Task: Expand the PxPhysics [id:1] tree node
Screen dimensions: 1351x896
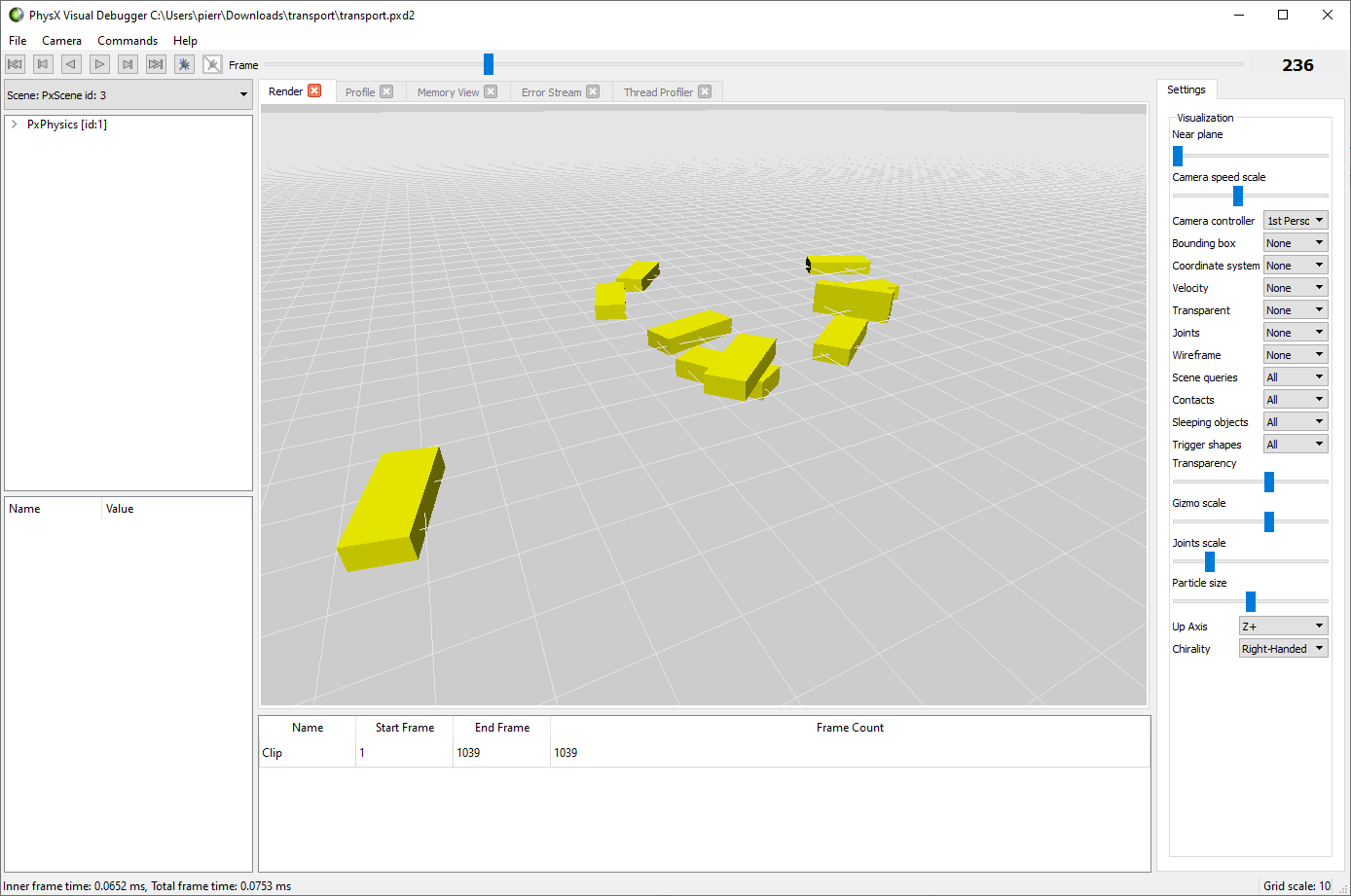Action: pyautogui.click(x=13, y=124)
